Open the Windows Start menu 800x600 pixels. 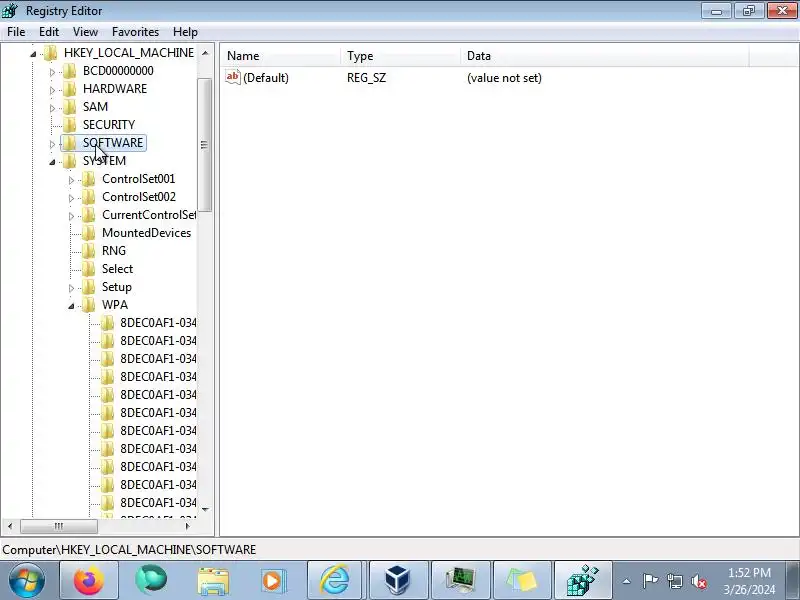tap(26, 580)
